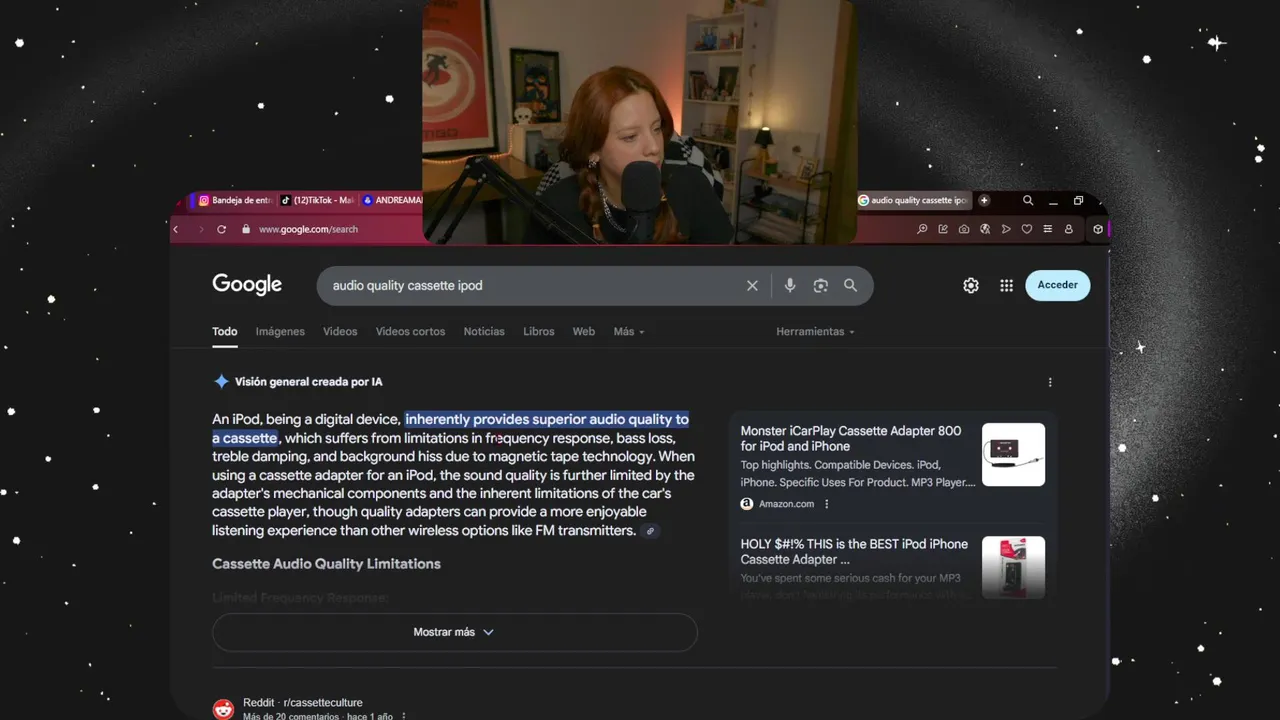This screenshot has width=1280, height=720.
Task: Click the Visión general creada por IA heading
Action: click(x=308, y=382)
